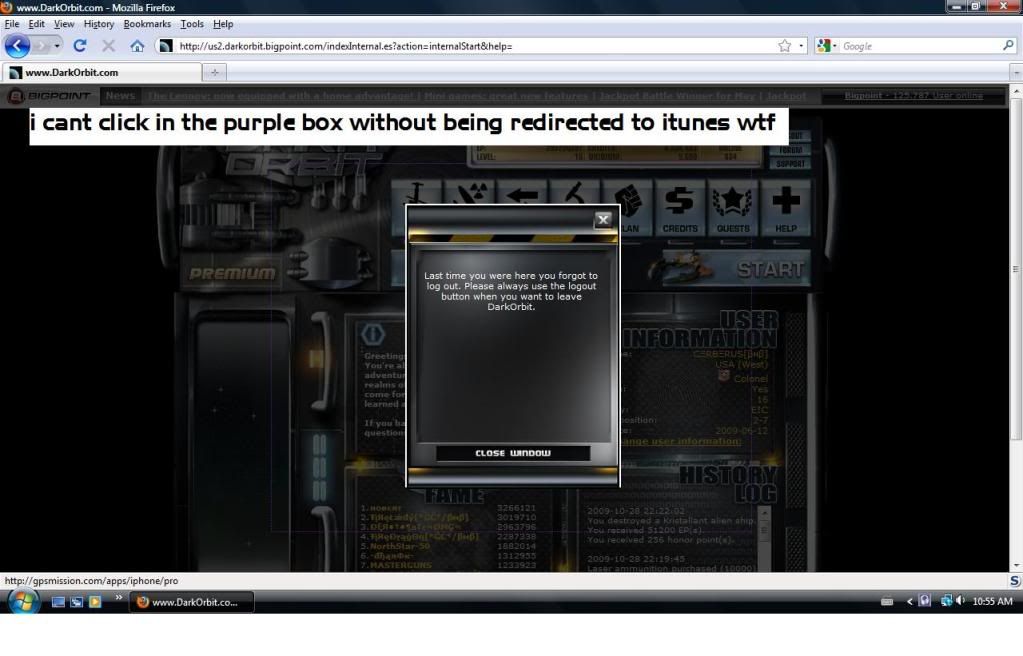
Task: Click the Windows Start orb
Action: click(x=24, y=601)
